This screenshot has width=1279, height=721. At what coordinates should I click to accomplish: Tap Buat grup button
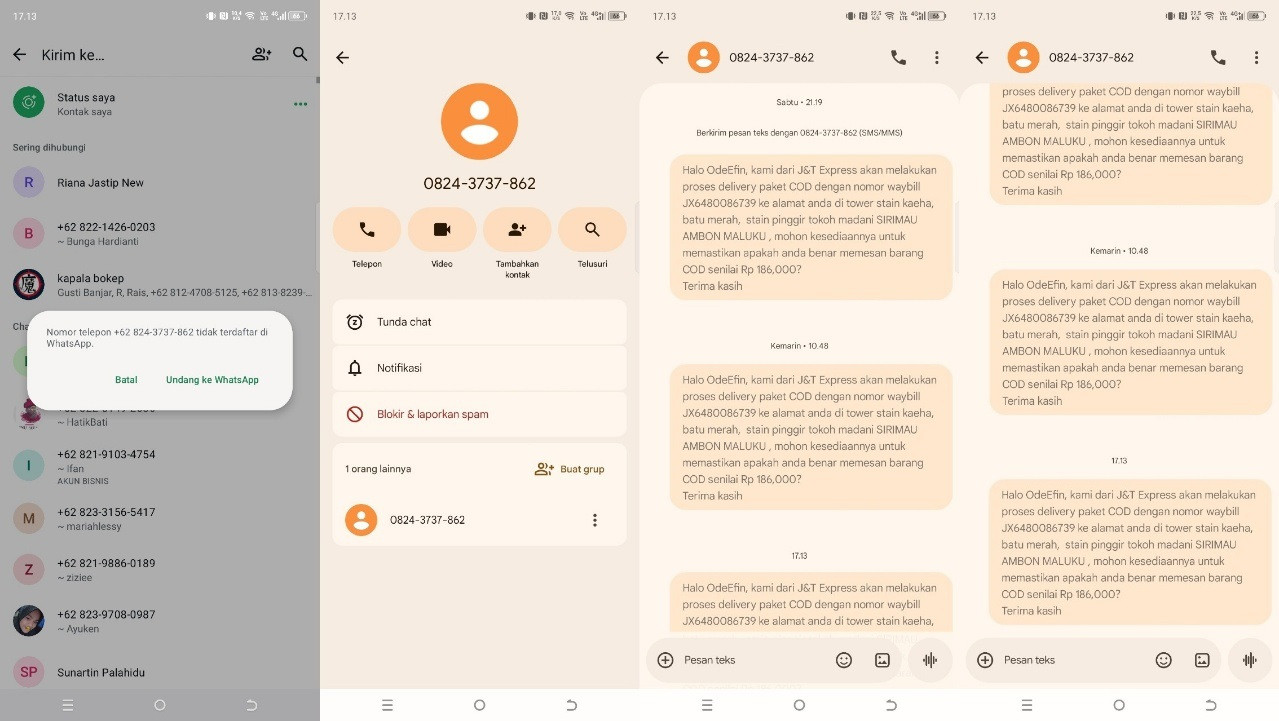click(569, 469)
